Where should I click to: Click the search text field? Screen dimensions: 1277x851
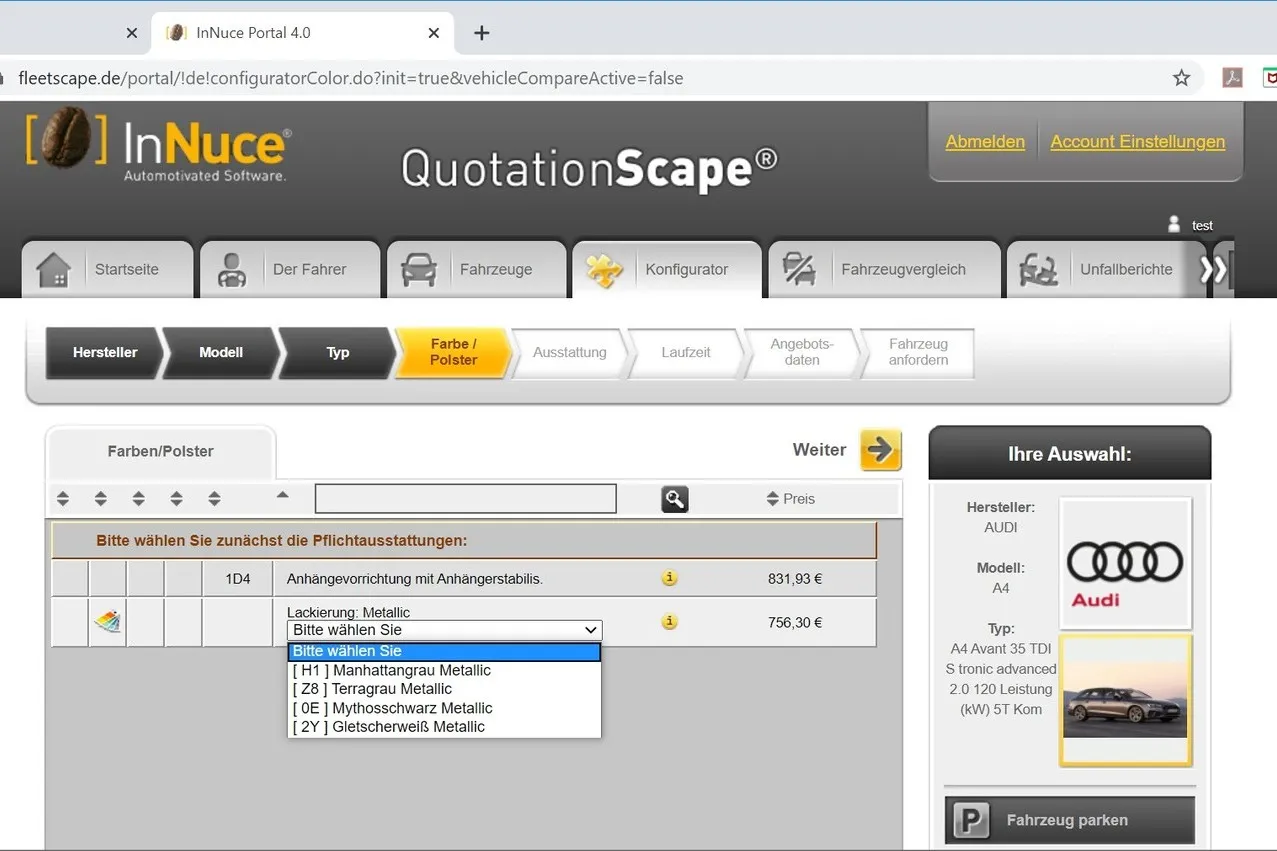[x=466, y=499]
